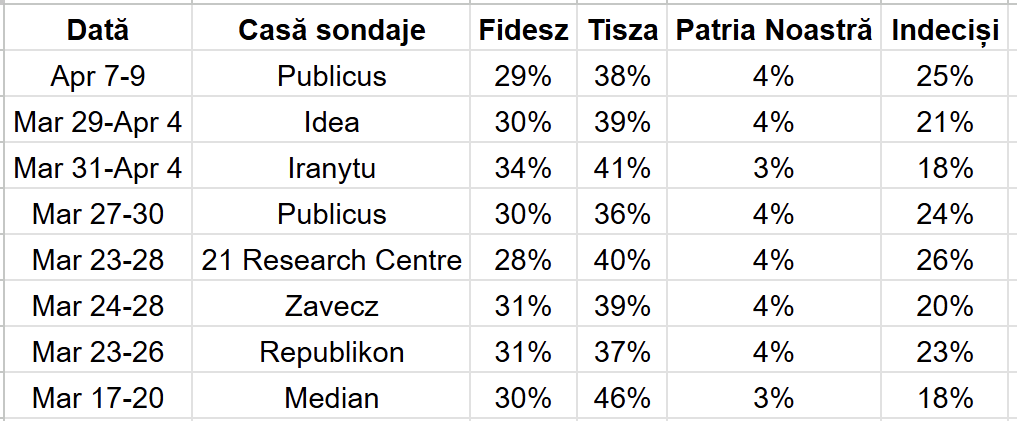1017x421 pixels.
Task: Select the 'Republikon' pollster cell
Action: 331,352
